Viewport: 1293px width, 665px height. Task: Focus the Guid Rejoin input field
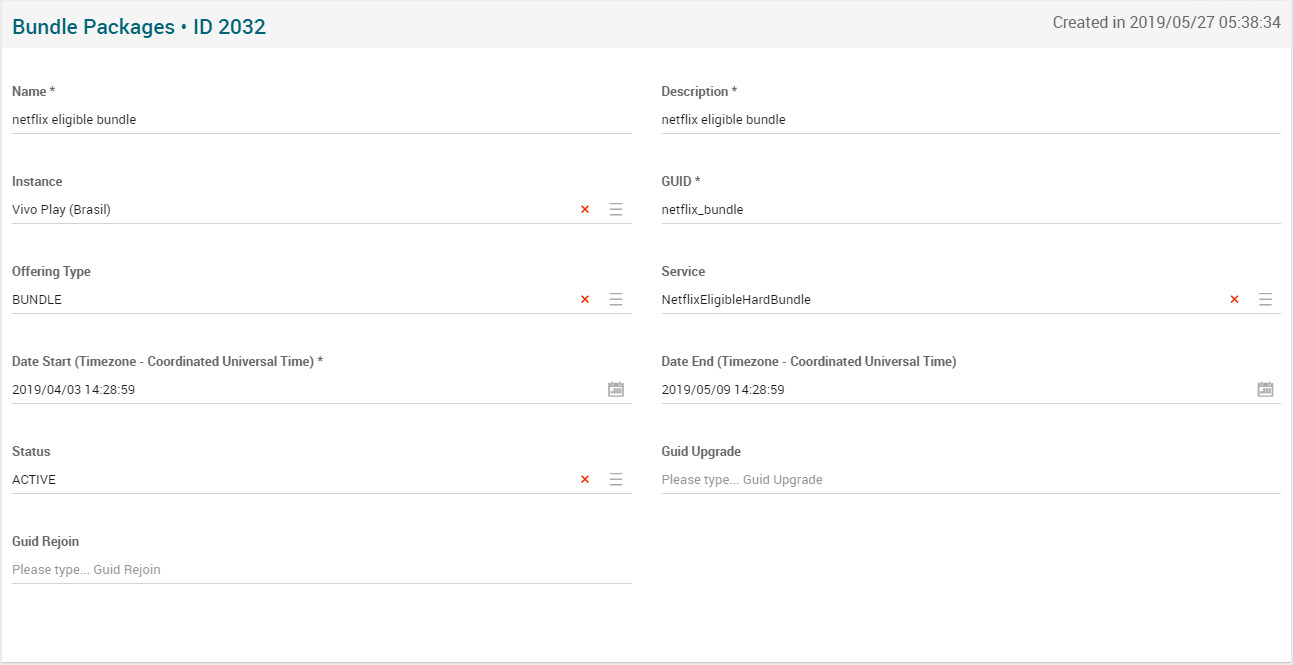point(320,570)
